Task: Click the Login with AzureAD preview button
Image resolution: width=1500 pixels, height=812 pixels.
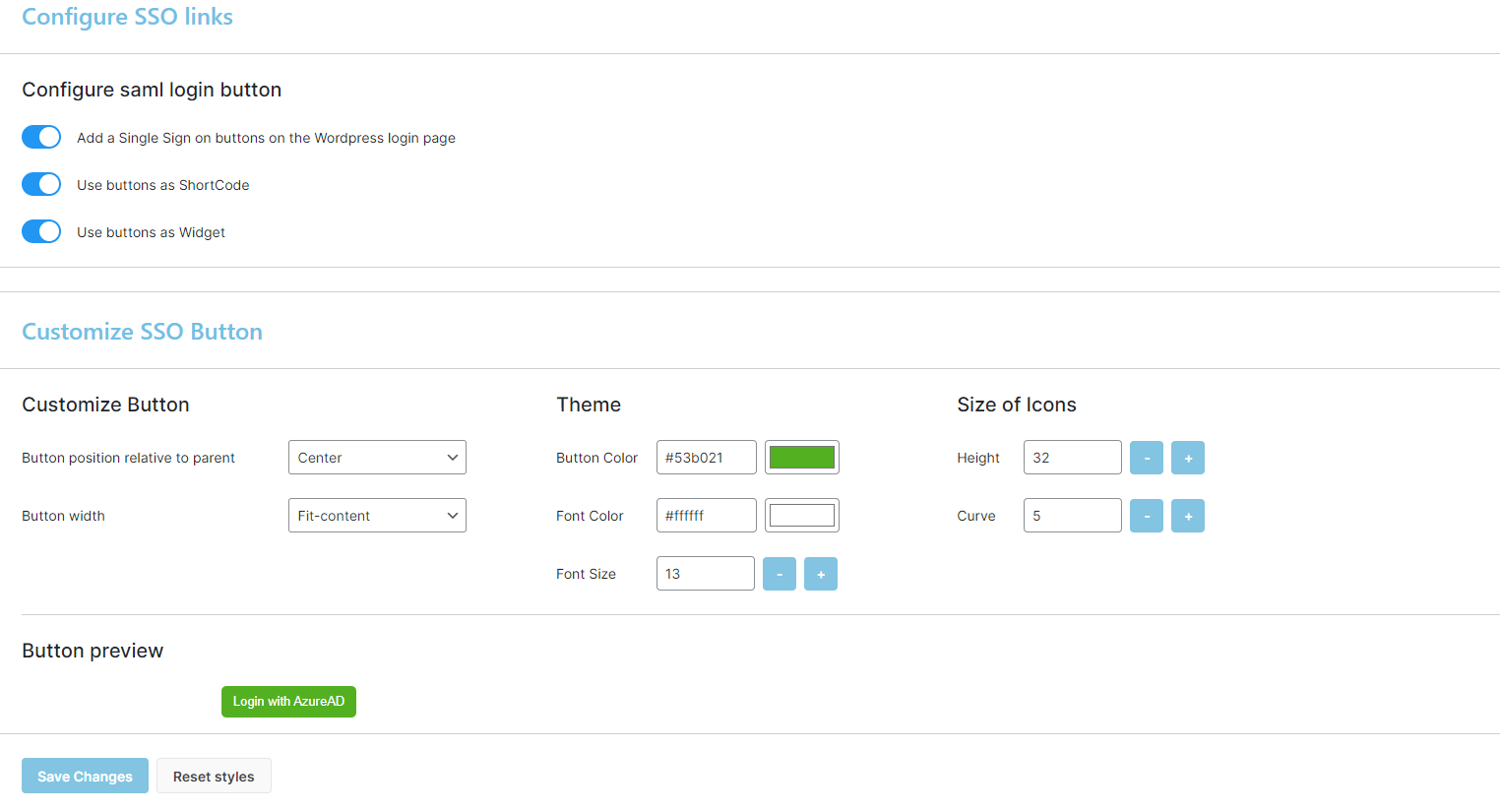Action: click(288, 702)
